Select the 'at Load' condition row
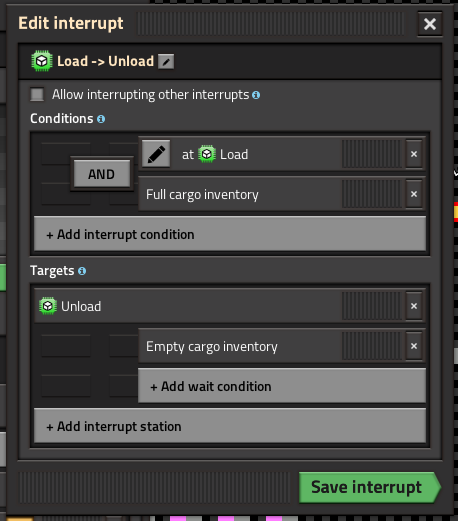Viewport: 458px width, 521px height. coord(282,154)
